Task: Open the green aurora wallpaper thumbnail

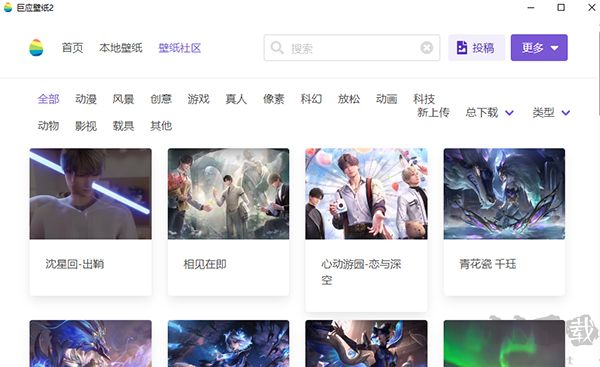Action: coord(504,344)
